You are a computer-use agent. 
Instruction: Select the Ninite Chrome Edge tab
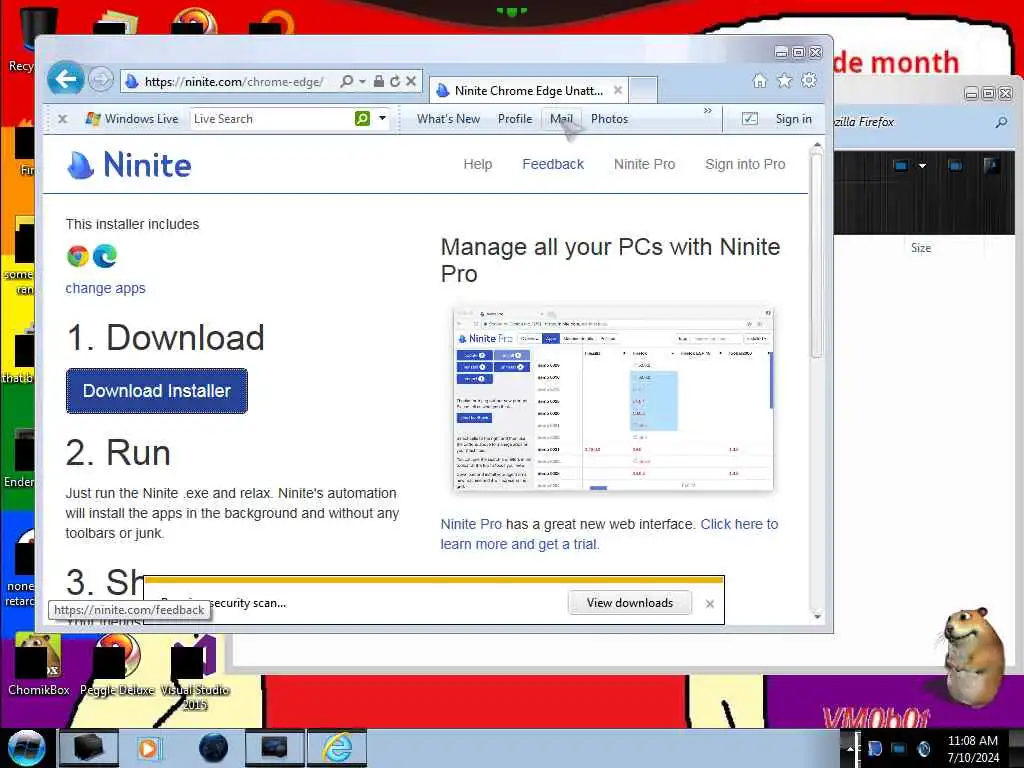527,91
